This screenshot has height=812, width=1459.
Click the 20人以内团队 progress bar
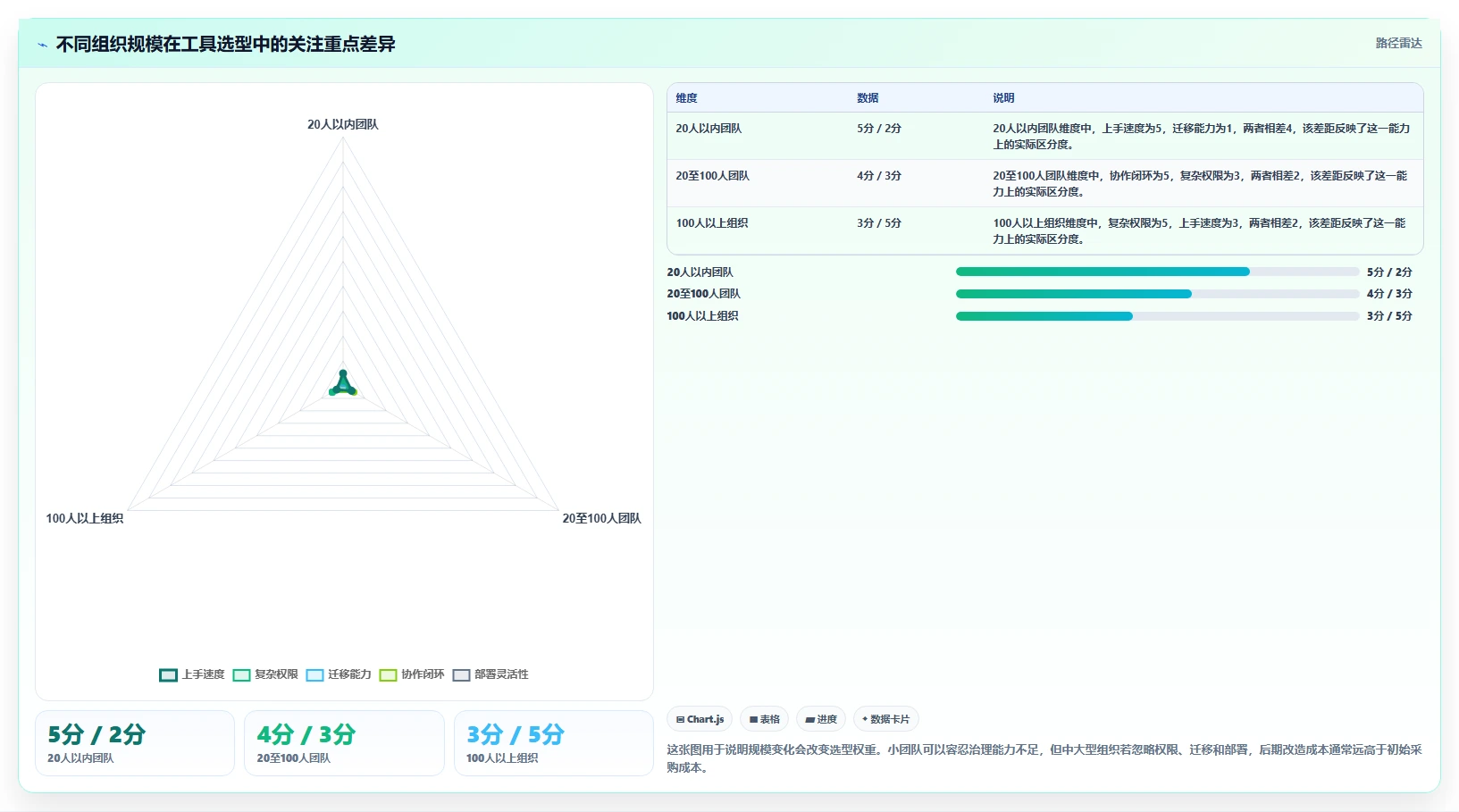tap(1157, 272)
